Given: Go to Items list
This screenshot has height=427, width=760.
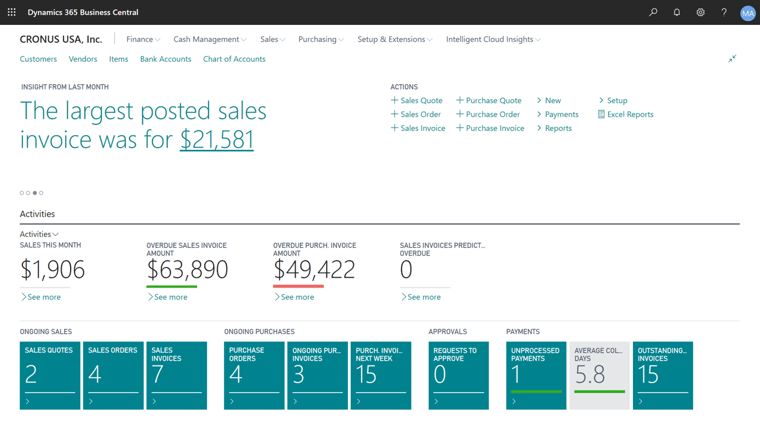Looking at the screenshot, I should pyautogui.click(x=118, y=59).
